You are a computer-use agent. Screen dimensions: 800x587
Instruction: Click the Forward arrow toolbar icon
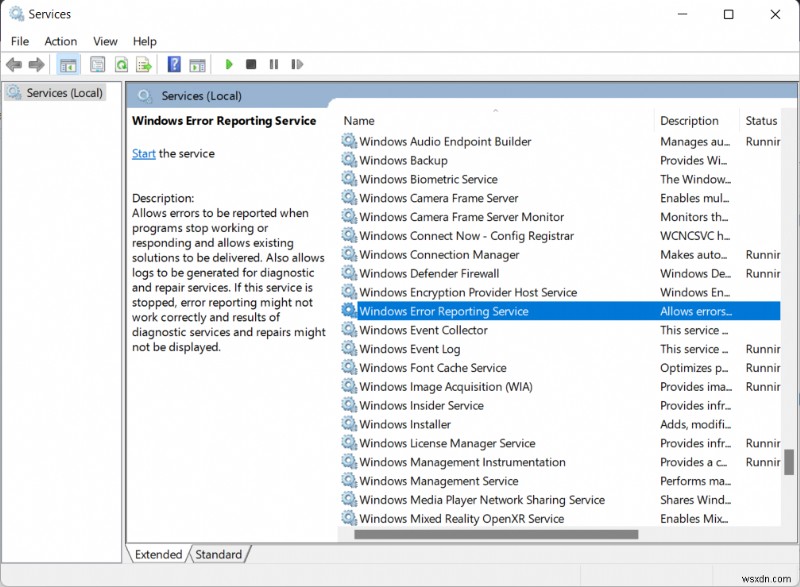pyautogui.click(x=36, y=65)
